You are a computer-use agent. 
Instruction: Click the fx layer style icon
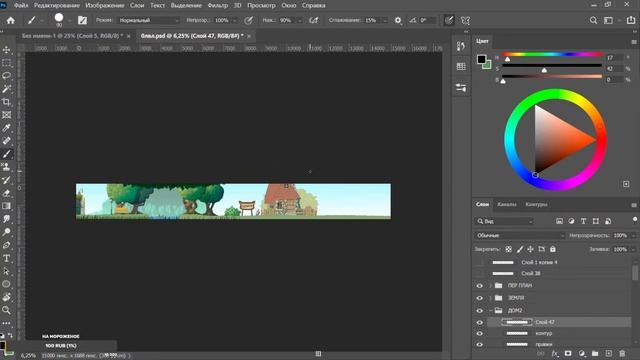(x=555, y=353)
